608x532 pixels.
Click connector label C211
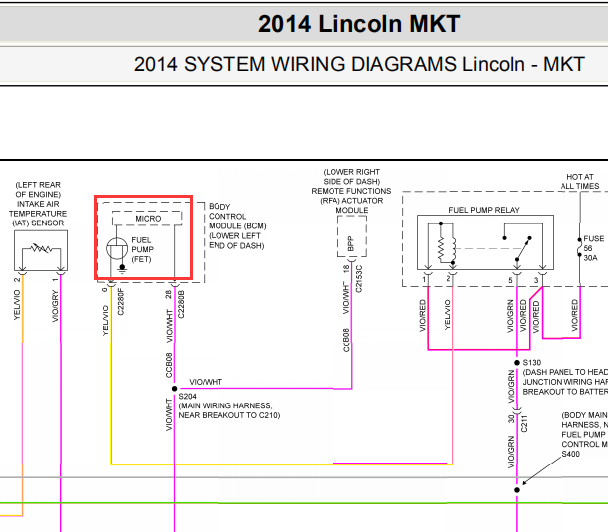coord(524,423)
